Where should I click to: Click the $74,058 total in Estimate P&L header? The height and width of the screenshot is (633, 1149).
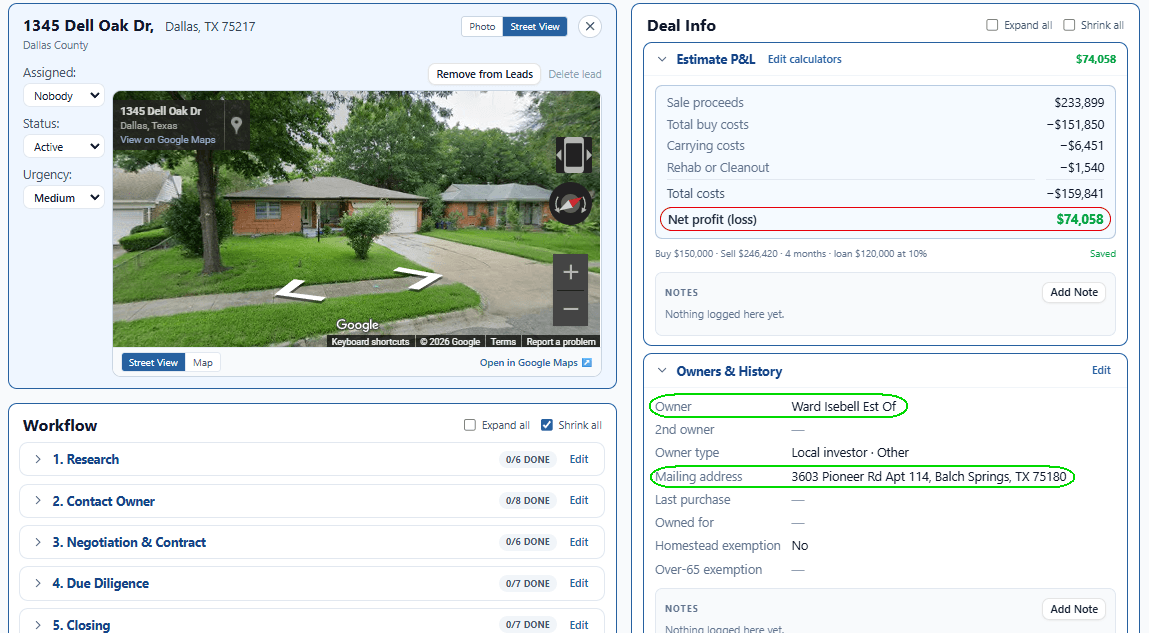point(1096,59)
